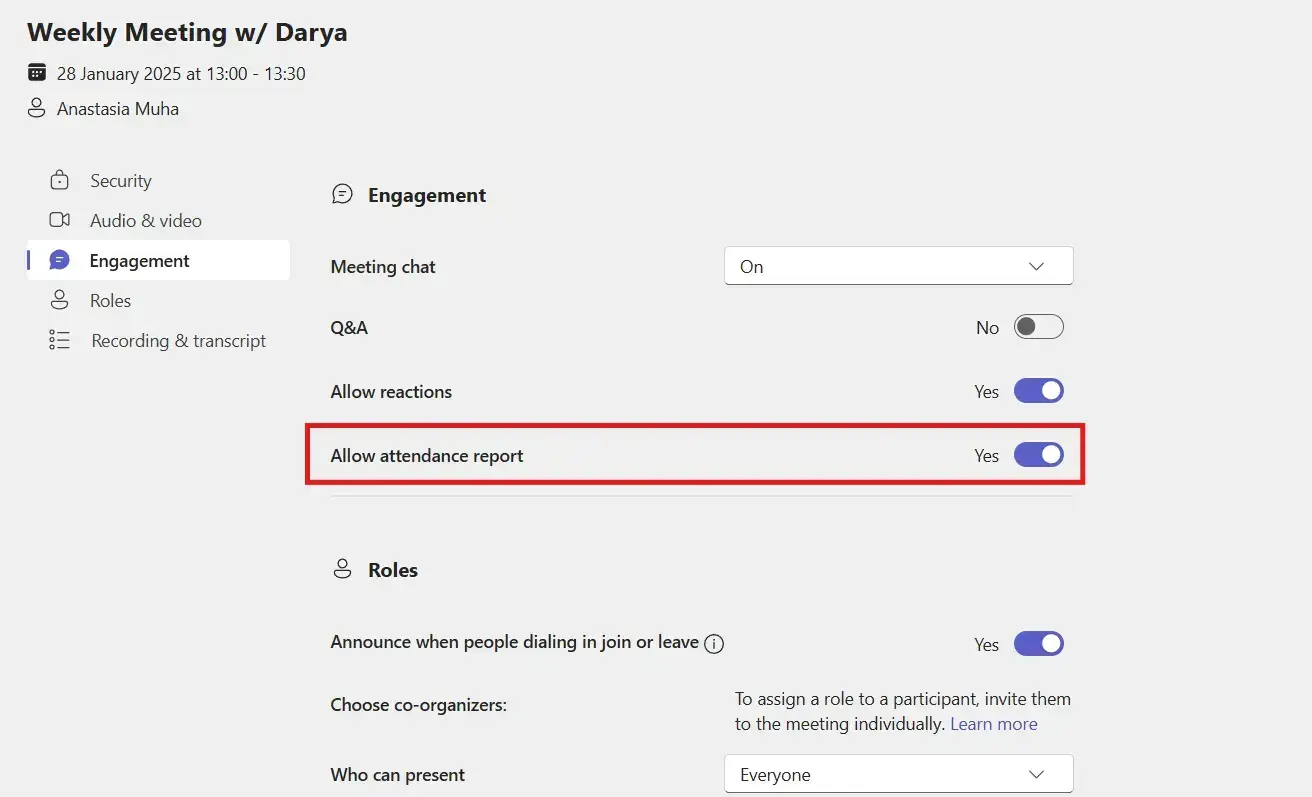
Task: Open the Meeting chat dropdown
Action: [x=897, y=267]
